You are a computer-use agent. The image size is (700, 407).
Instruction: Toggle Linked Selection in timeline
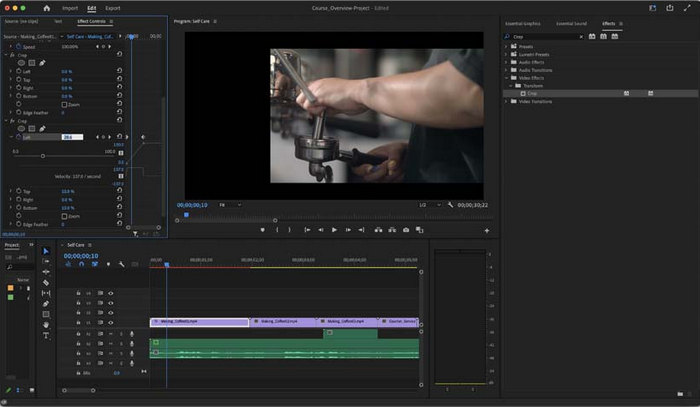[95, 264]
